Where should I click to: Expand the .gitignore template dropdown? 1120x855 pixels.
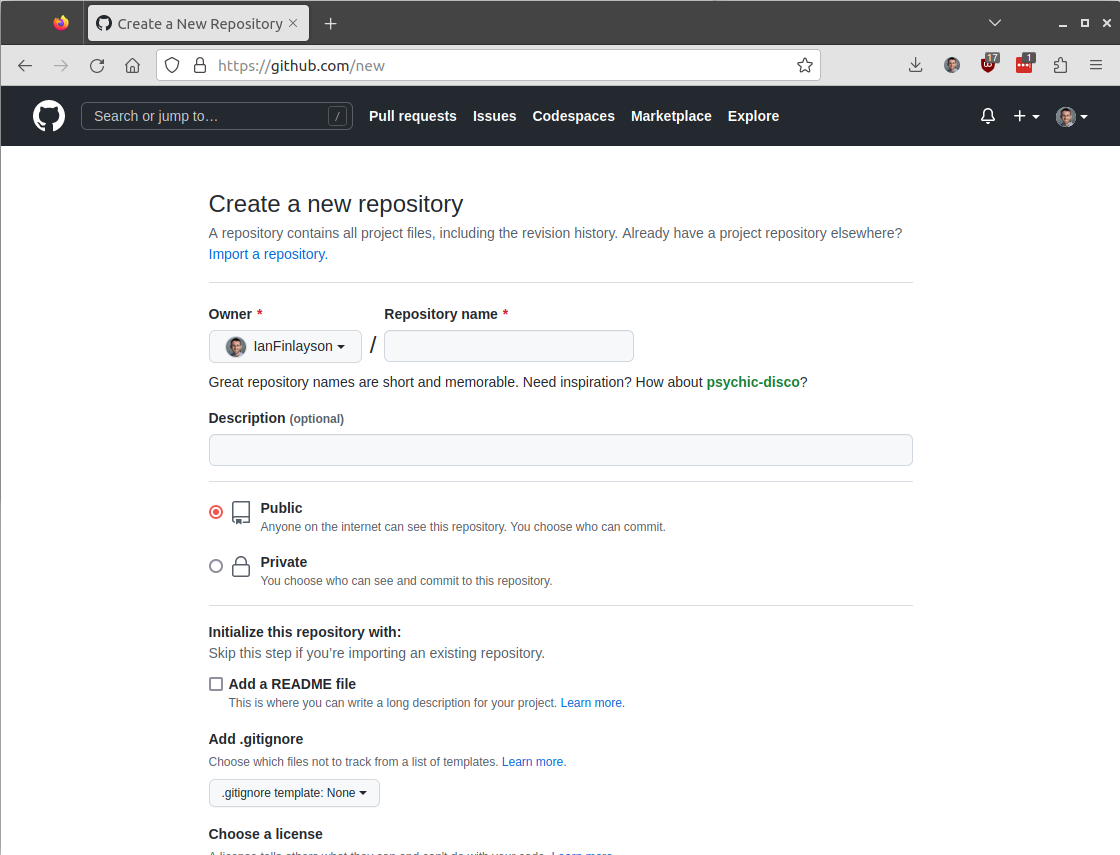[294, 793]
